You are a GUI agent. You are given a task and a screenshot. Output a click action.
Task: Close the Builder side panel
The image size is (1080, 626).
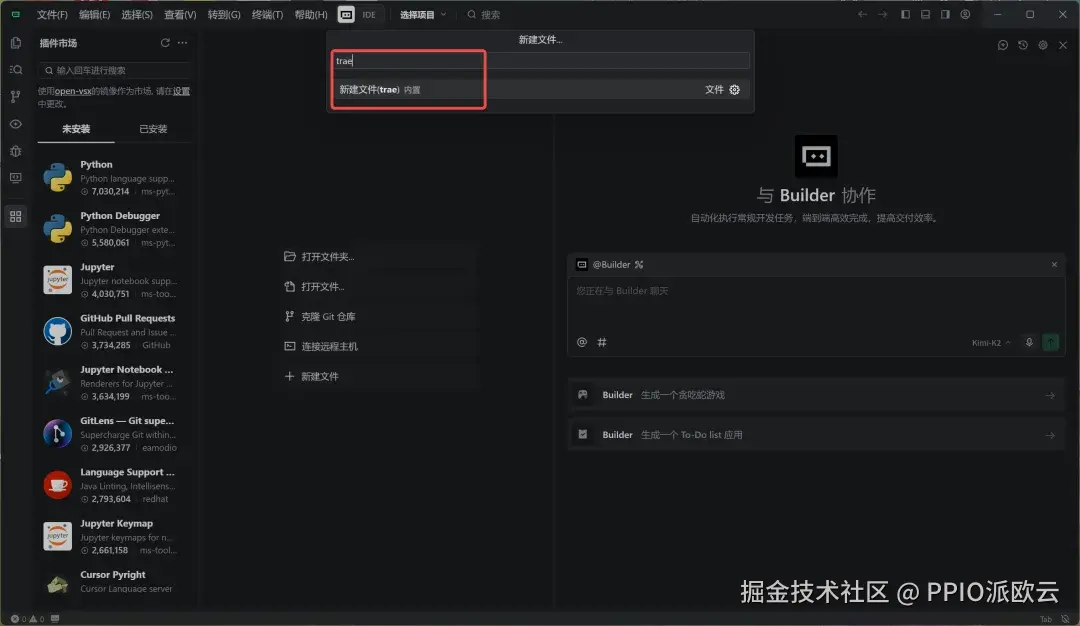tap(1063, 45)
